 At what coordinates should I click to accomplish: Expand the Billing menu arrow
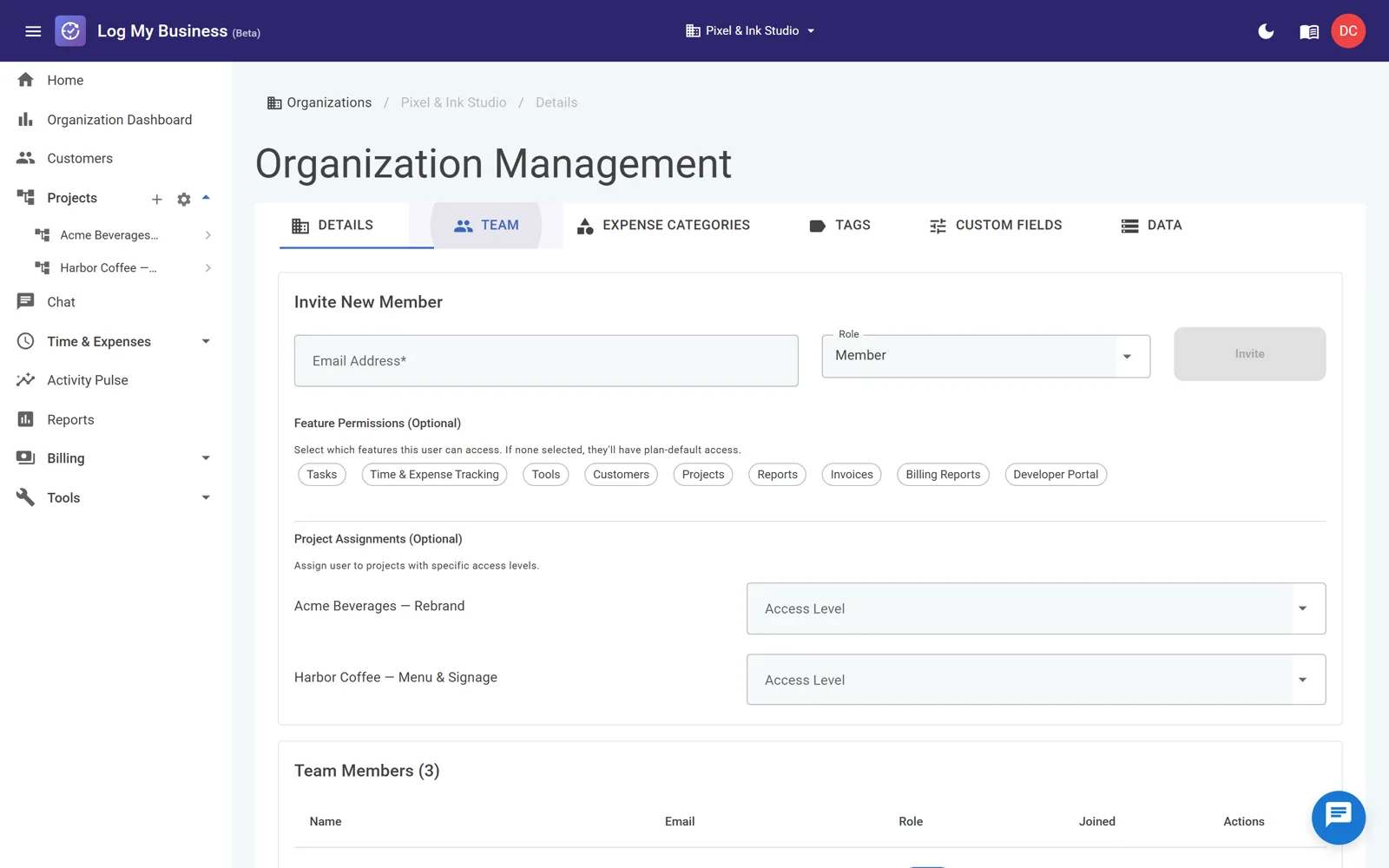[206, 458]
